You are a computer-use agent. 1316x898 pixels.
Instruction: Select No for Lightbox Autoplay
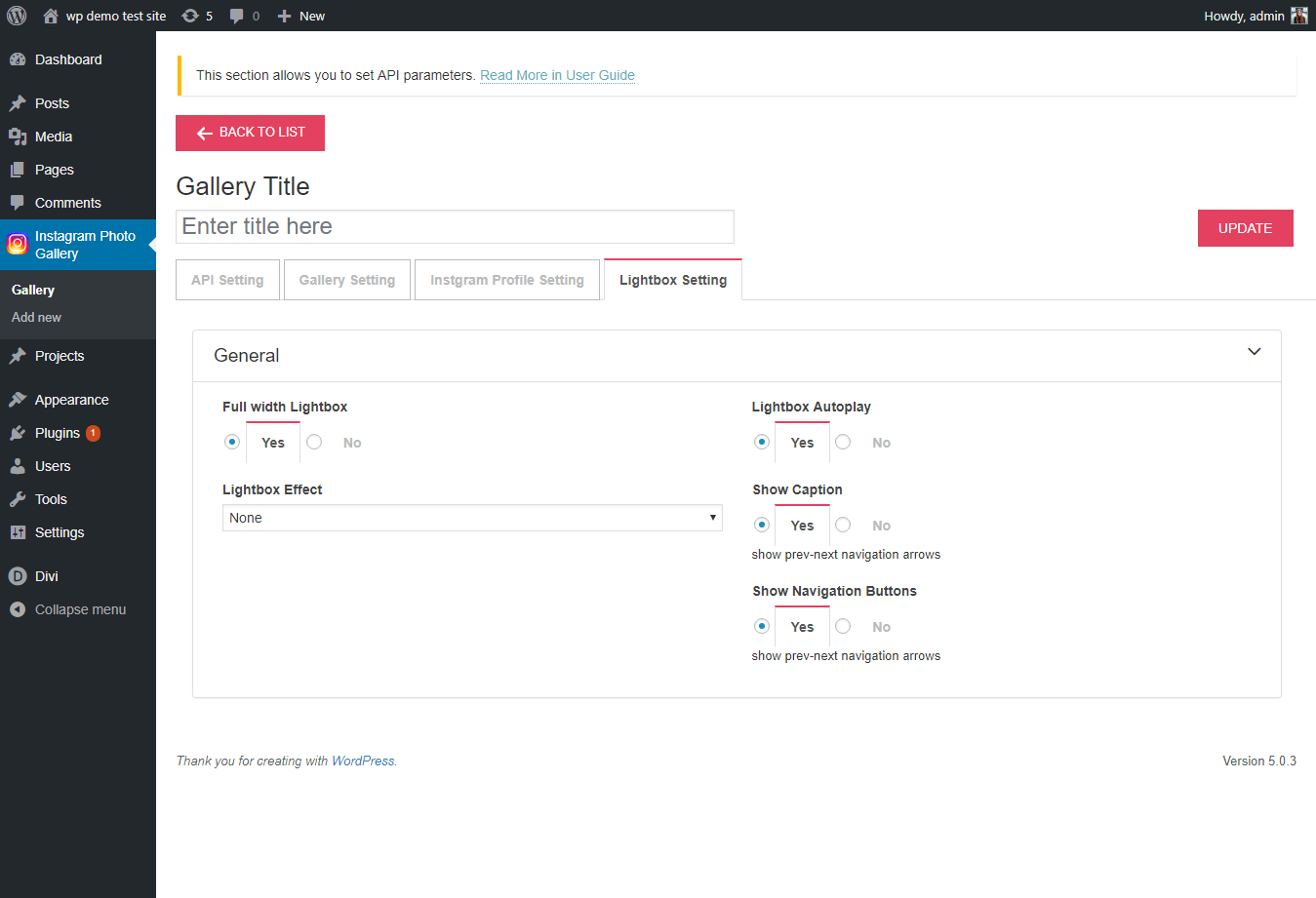(x=843, y=442)
